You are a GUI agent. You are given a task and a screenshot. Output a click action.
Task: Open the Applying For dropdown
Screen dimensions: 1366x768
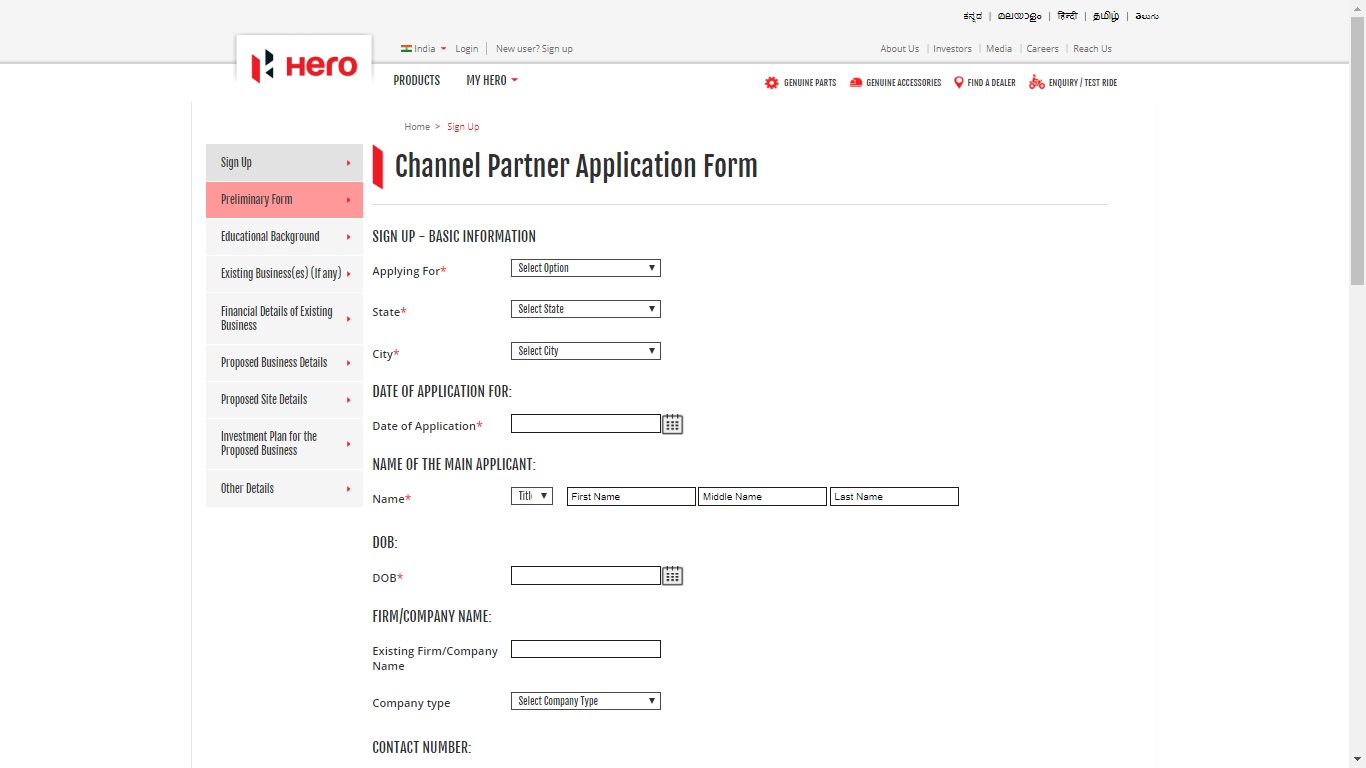585,267
